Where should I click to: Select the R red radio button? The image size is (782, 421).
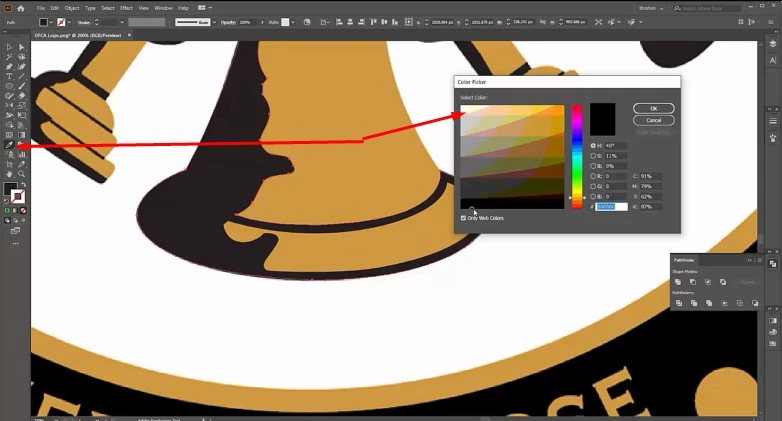point(593,176)
